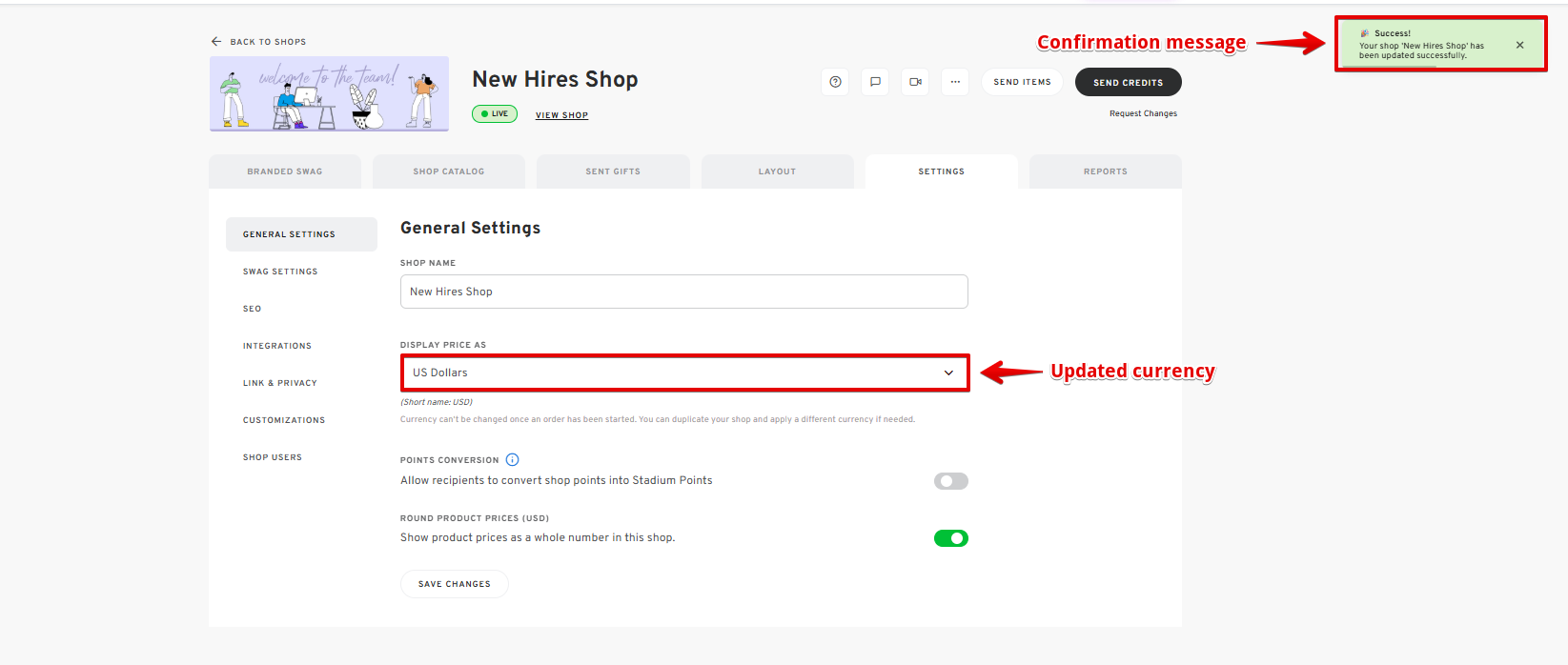1568x665 pixels.
Task: Click the shop banner image
Action: pos(329,93)
